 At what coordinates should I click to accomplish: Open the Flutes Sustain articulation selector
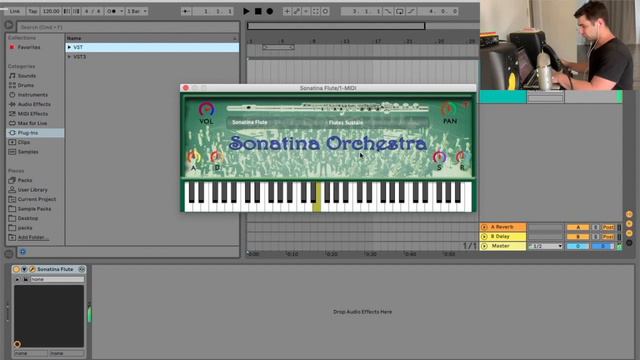(x=346, y=122)
